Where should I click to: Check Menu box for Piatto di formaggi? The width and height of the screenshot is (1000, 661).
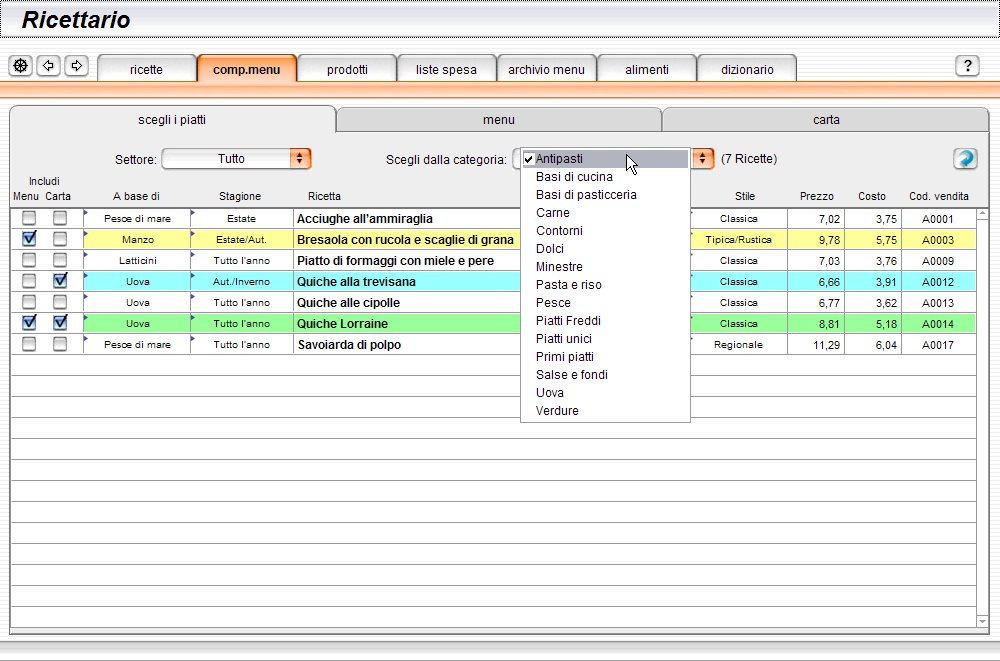(29, 260)
